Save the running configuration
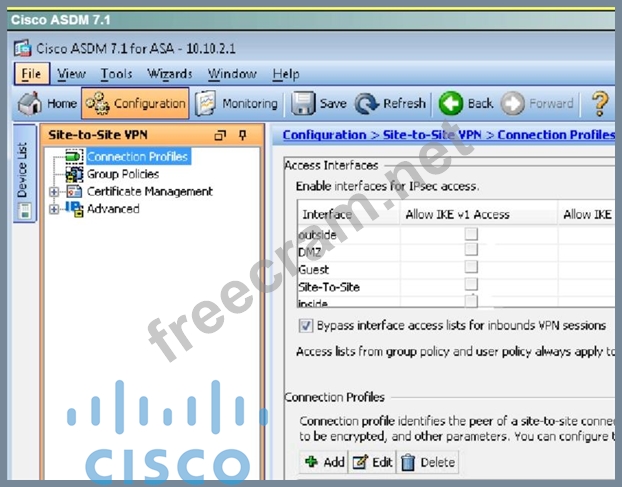The image size is (622, 487). point(319,103)
